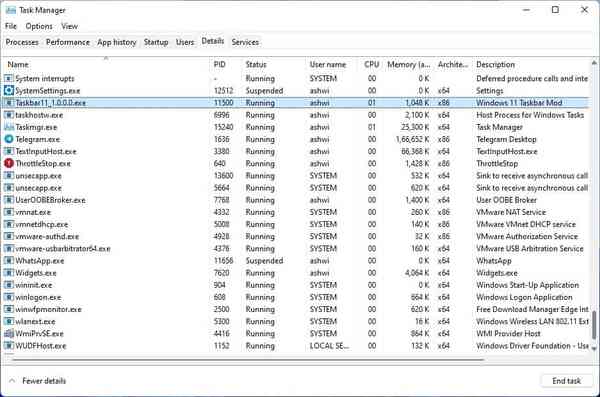This screenshot has width=600, height=397.
Task: Sort by the Description column header
Action: [x=531, y=64]
